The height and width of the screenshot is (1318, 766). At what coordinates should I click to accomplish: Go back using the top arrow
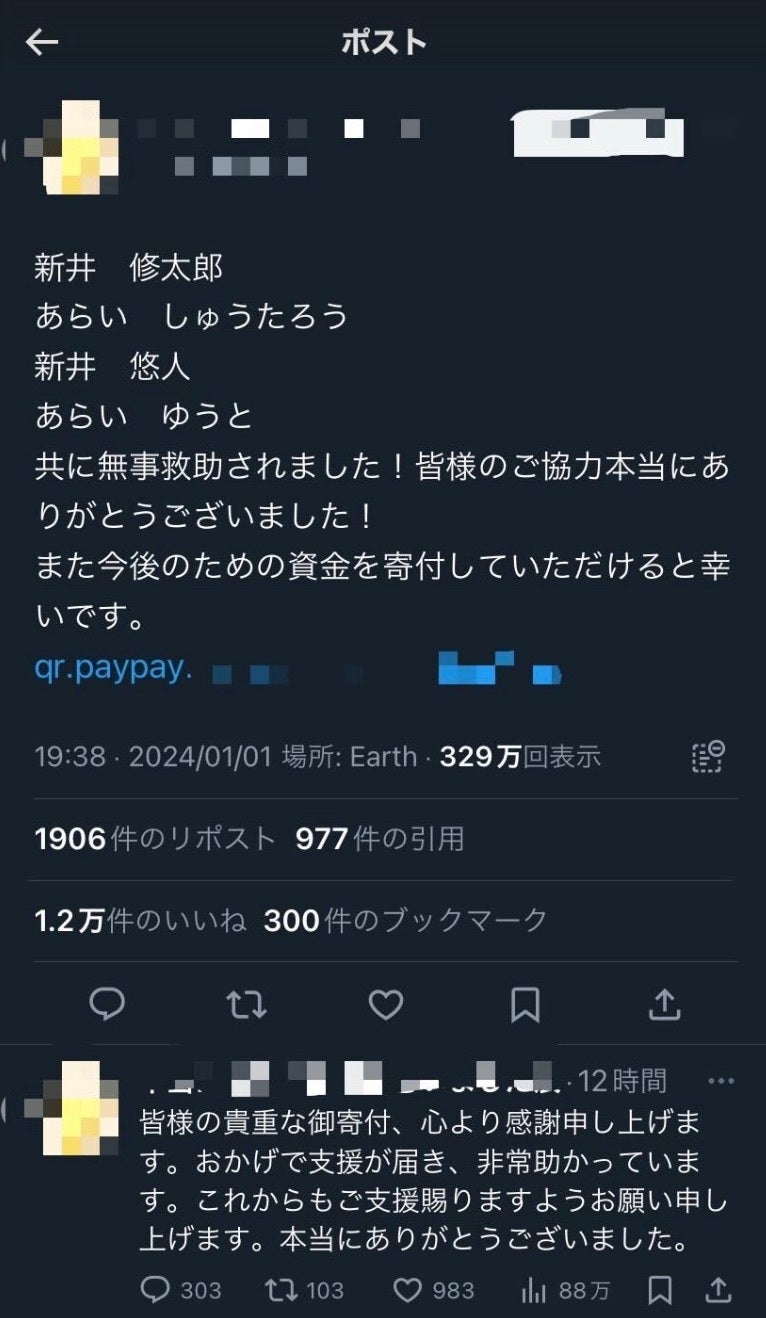point(42,42)
